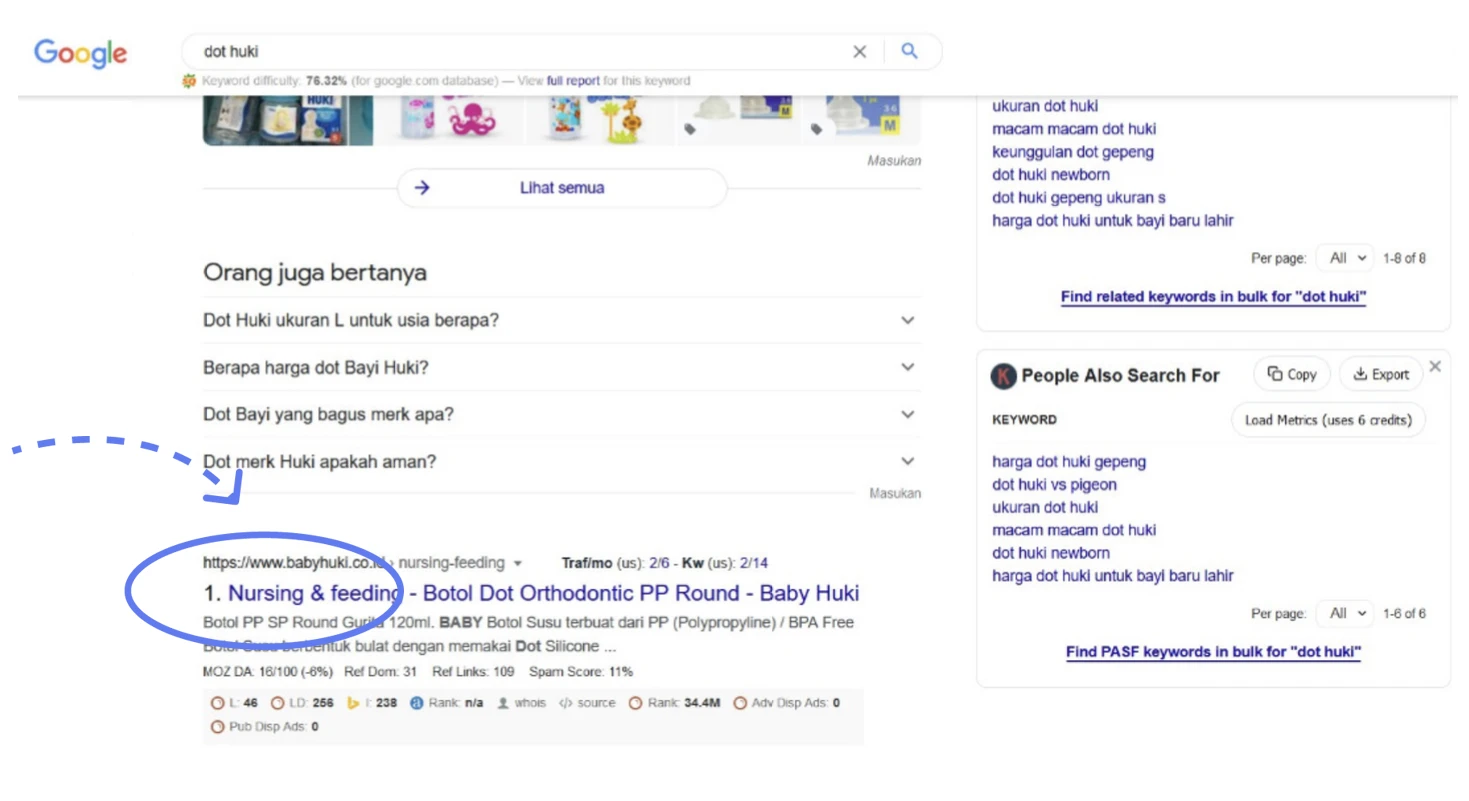Click the 'KEYWORD' column header
The image size is (1469, 801).
point(1024,420)
